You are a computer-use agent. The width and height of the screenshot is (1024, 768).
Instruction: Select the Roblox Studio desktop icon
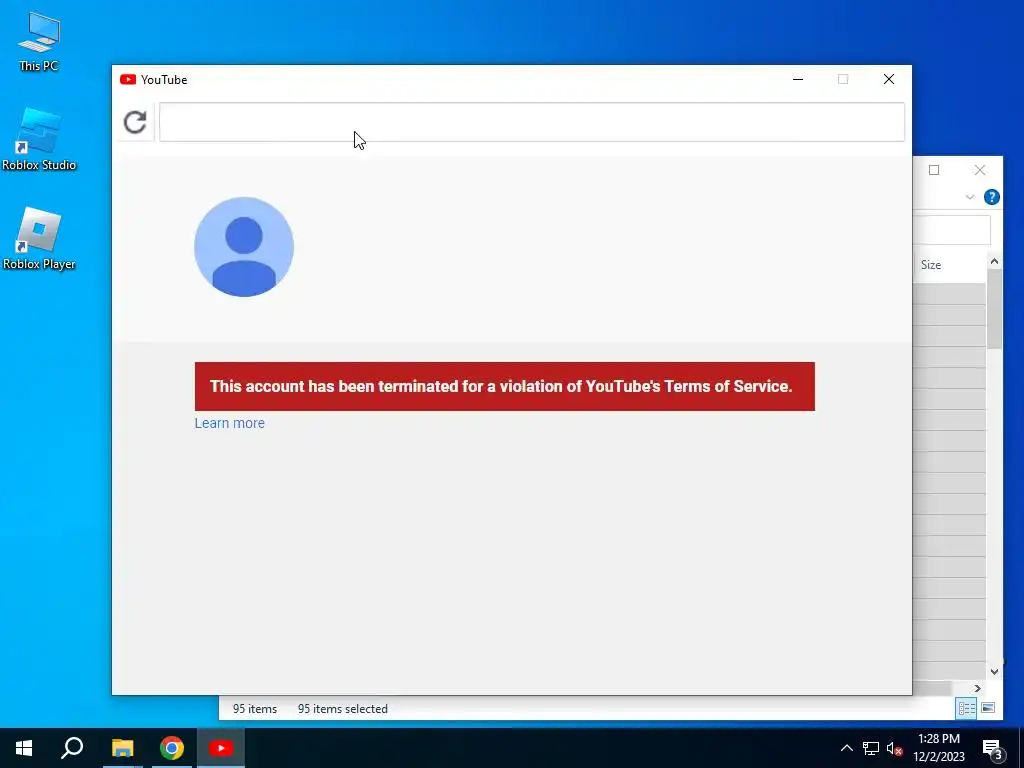coord(39,140)
